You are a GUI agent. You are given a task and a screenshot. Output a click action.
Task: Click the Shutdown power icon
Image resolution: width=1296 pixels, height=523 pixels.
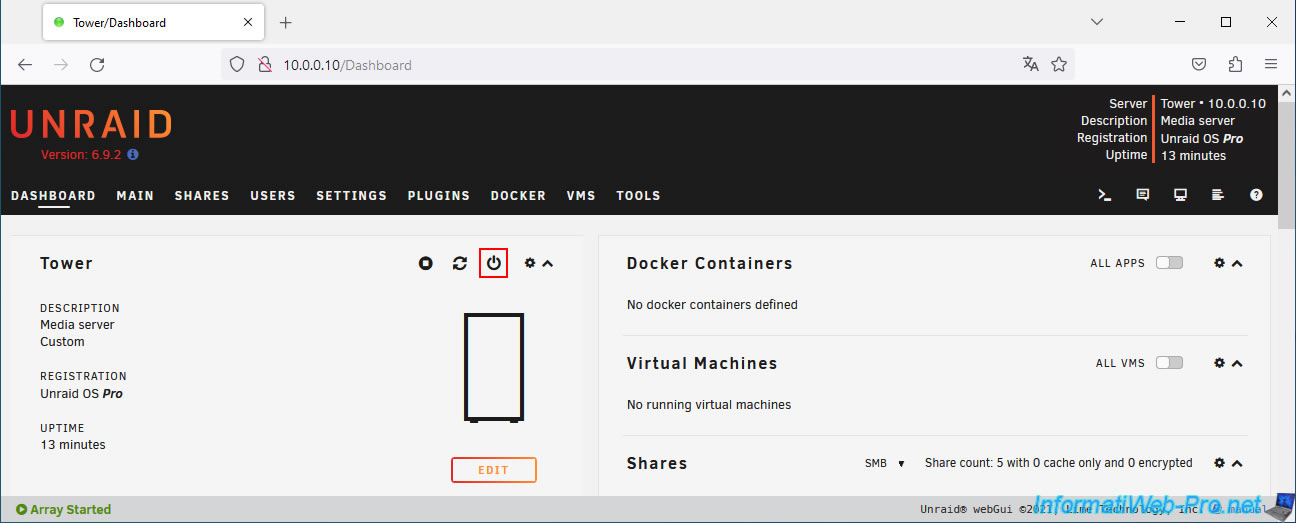[x=493, y=263]
